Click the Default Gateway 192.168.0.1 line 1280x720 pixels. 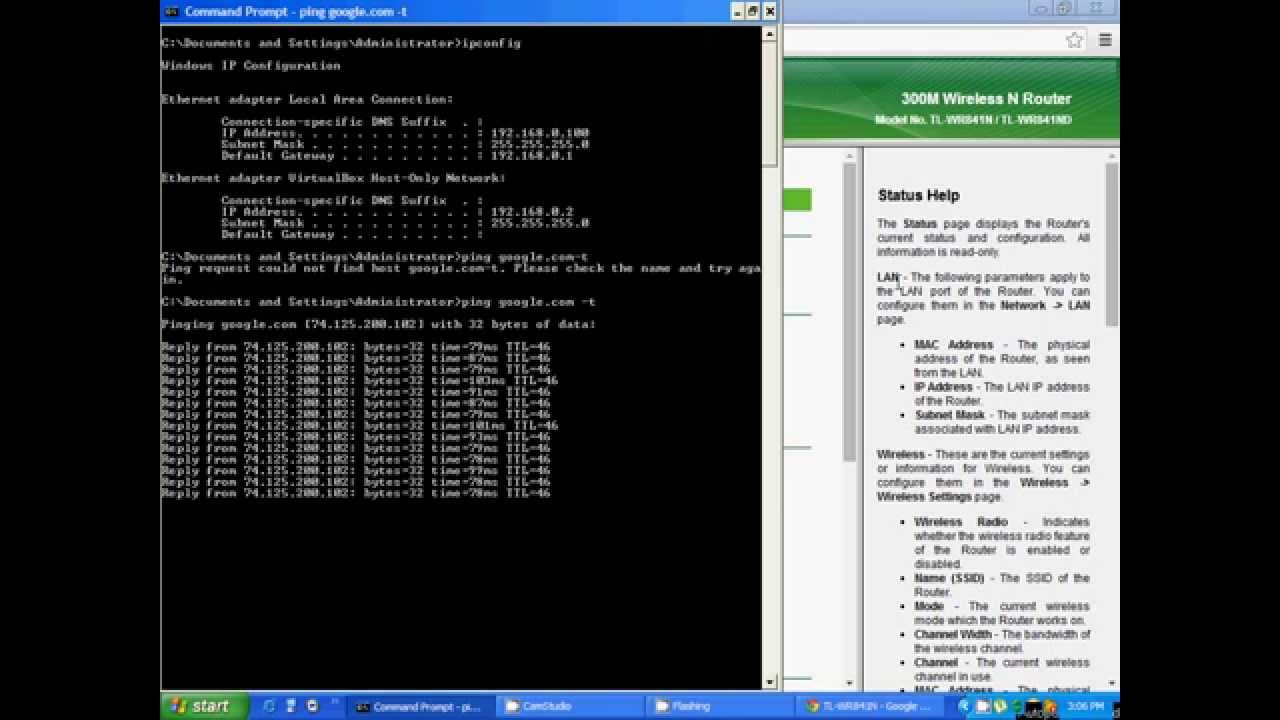coord(397,155)
